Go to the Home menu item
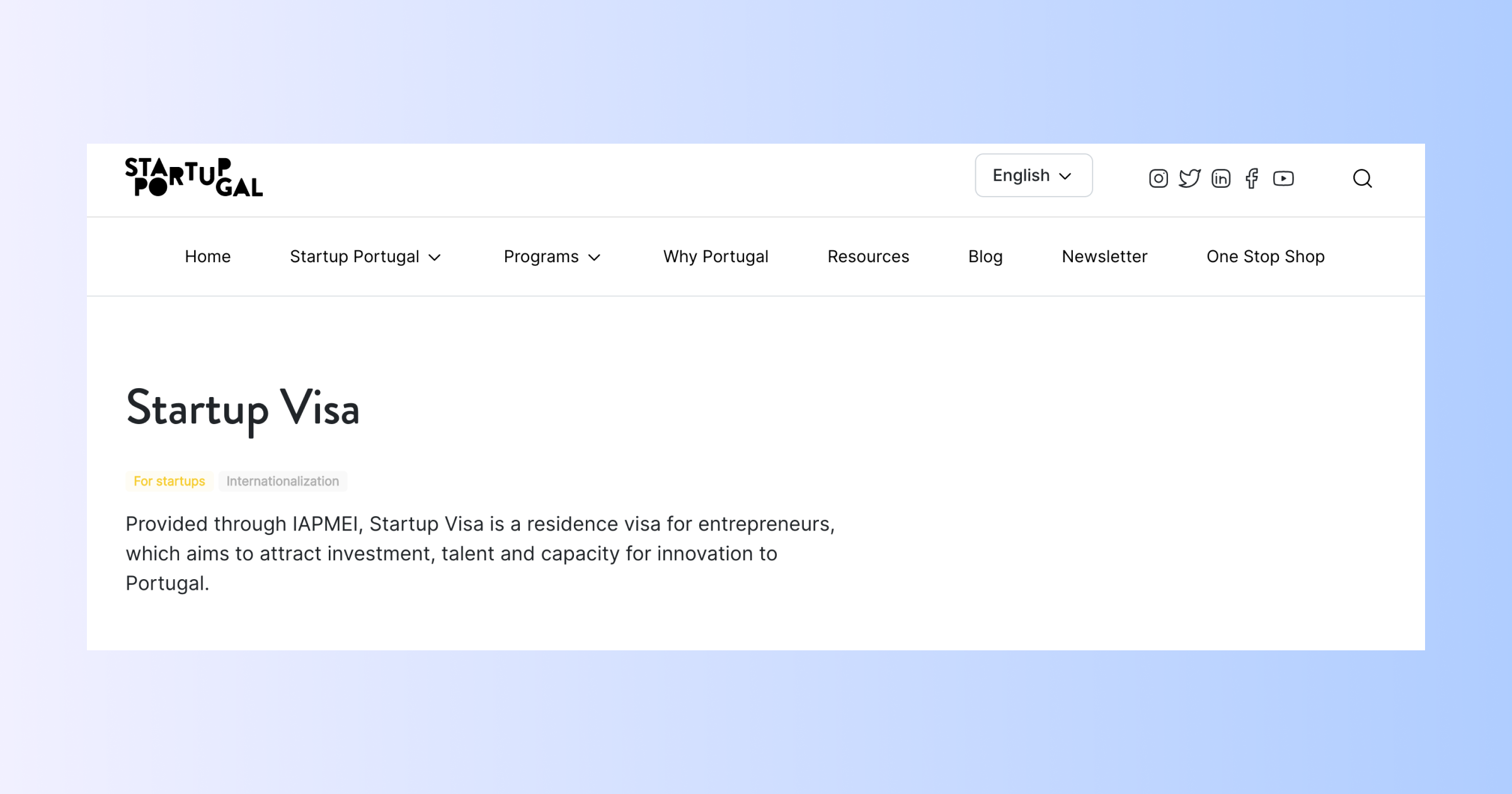 pyautogui.click(x=208, y=256)
